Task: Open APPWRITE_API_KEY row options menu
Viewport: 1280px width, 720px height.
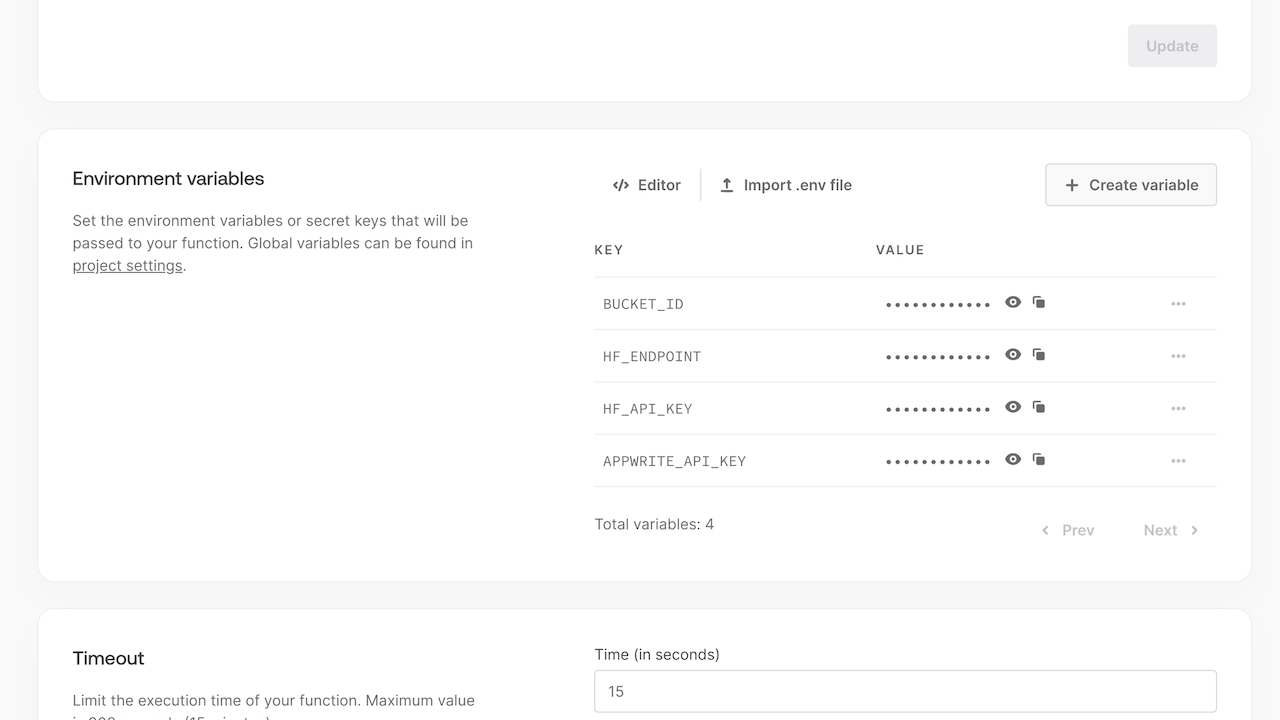Action: [x=1178, y=461]
